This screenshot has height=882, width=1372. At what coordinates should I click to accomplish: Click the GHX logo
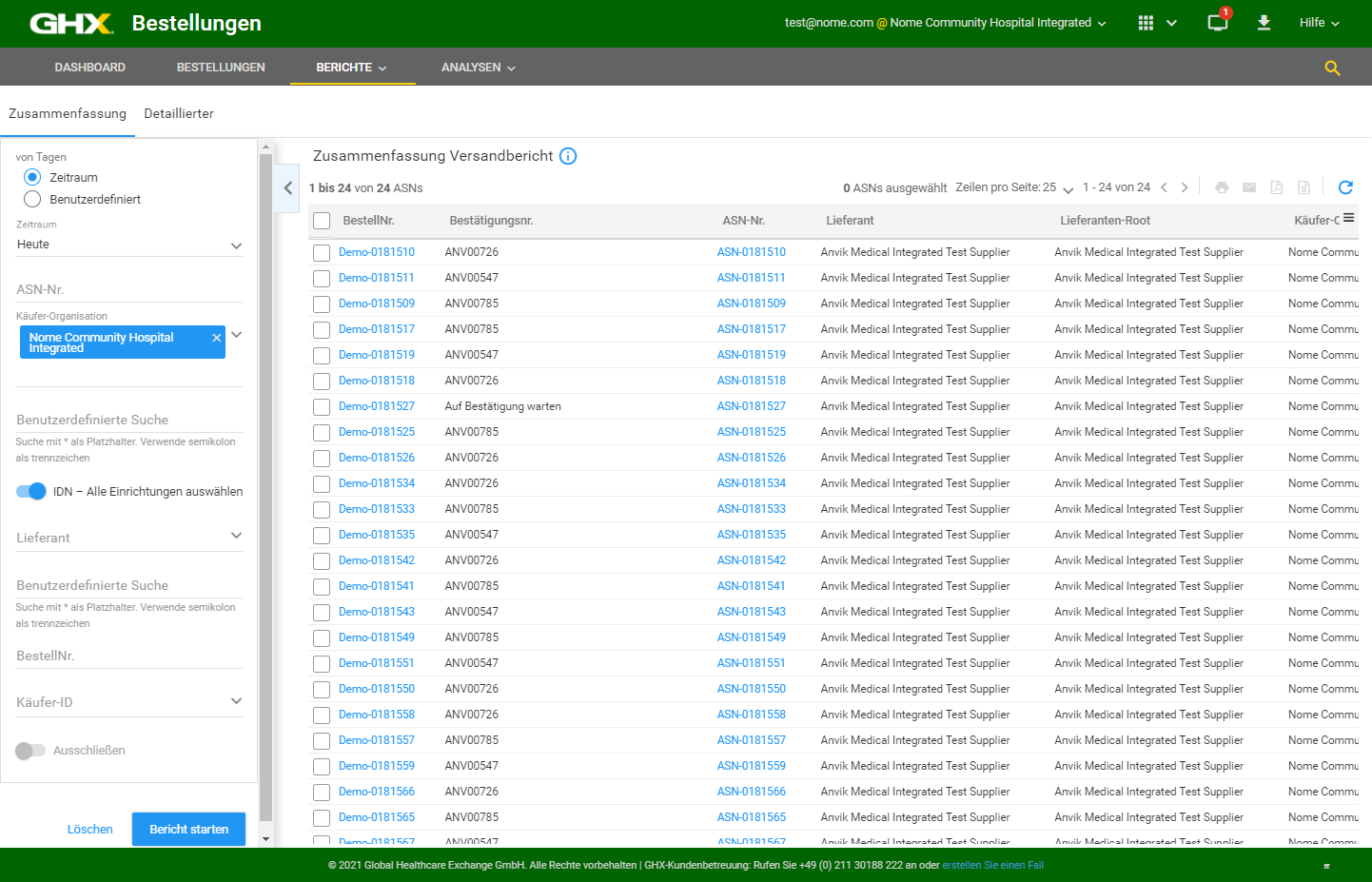pos(71,23)
